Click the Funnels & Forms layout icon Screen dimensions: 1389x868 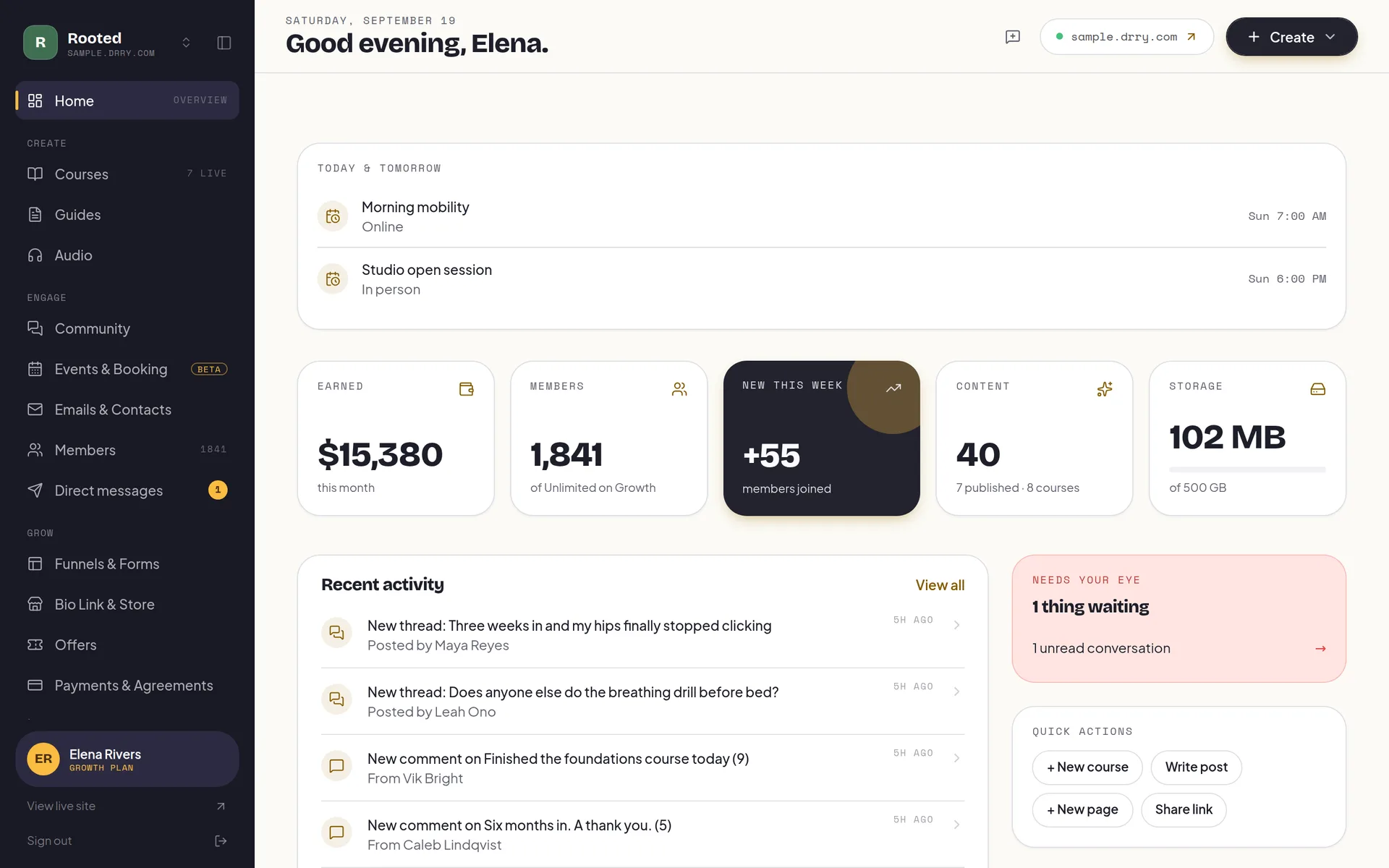35,563
